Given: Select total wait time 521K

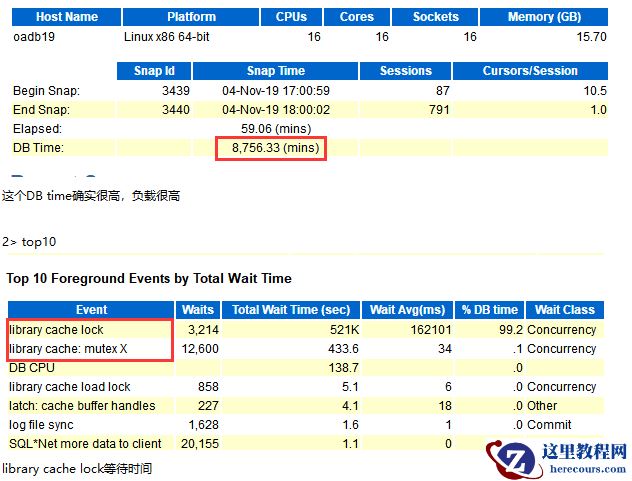Looking at the screenshot, I should 344,330.
